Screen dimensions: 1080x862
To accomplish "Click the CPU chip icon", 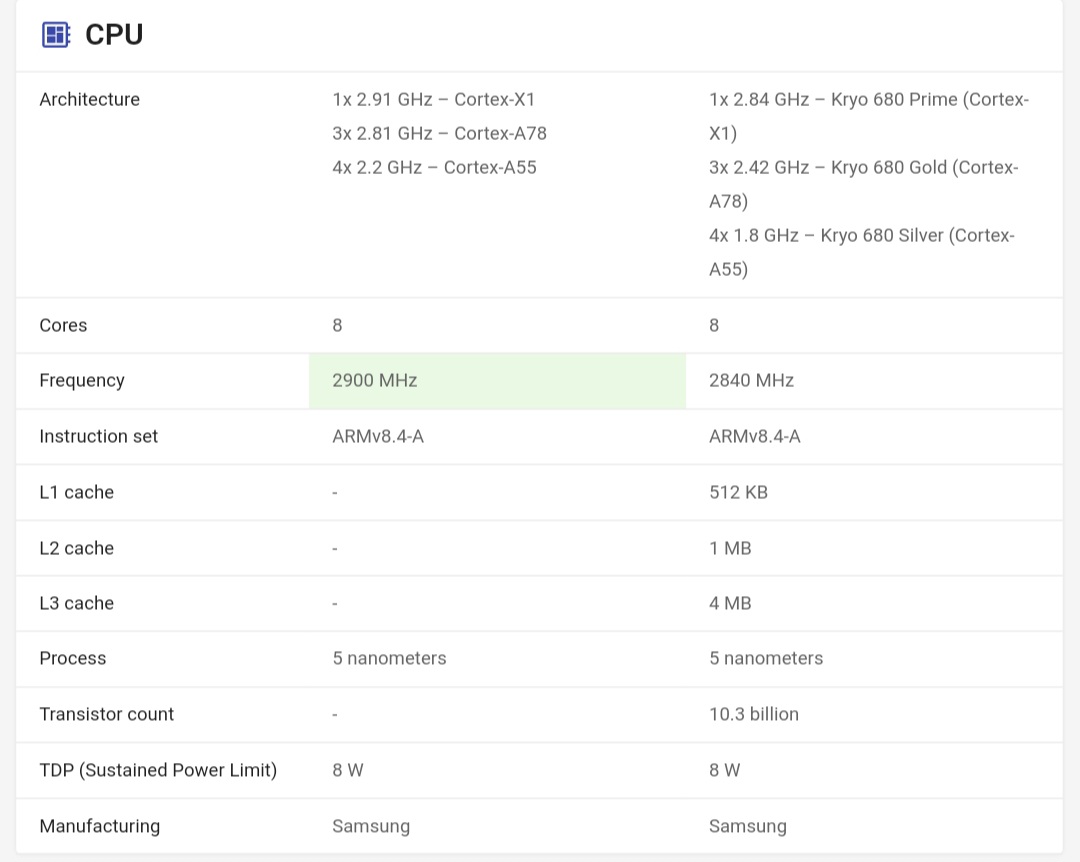I will tap(56, 35).
